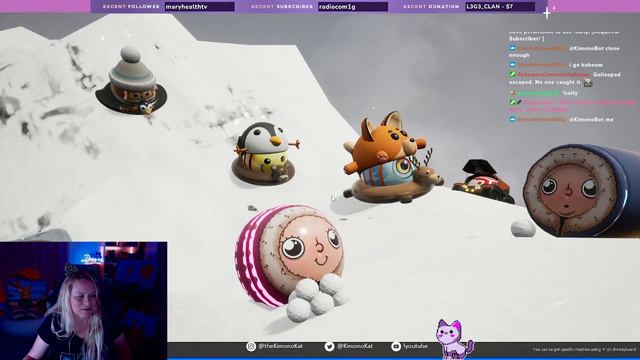
Task: Click the pile of snowballs under the pink marble
Action: pos(317,298)
